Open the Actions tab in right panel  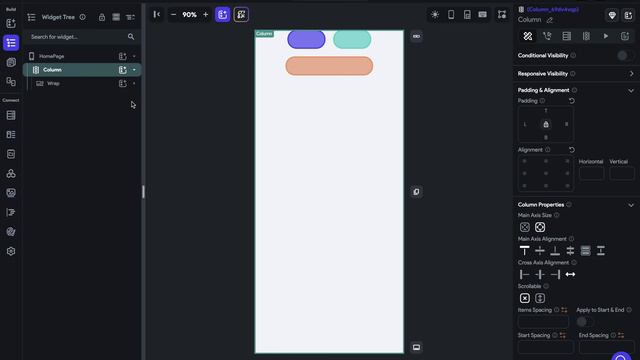pos(547,36)
